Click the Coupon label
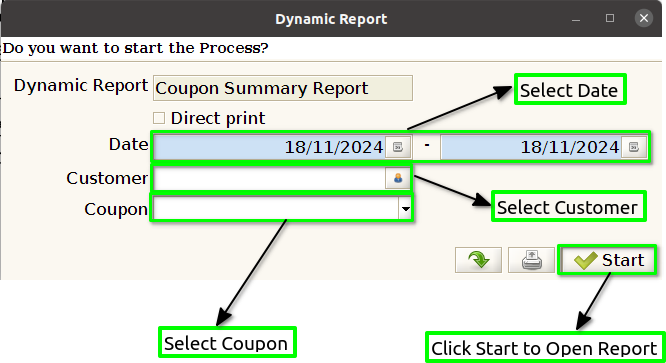This screenshot has width=666, height=363. (116, 209)
